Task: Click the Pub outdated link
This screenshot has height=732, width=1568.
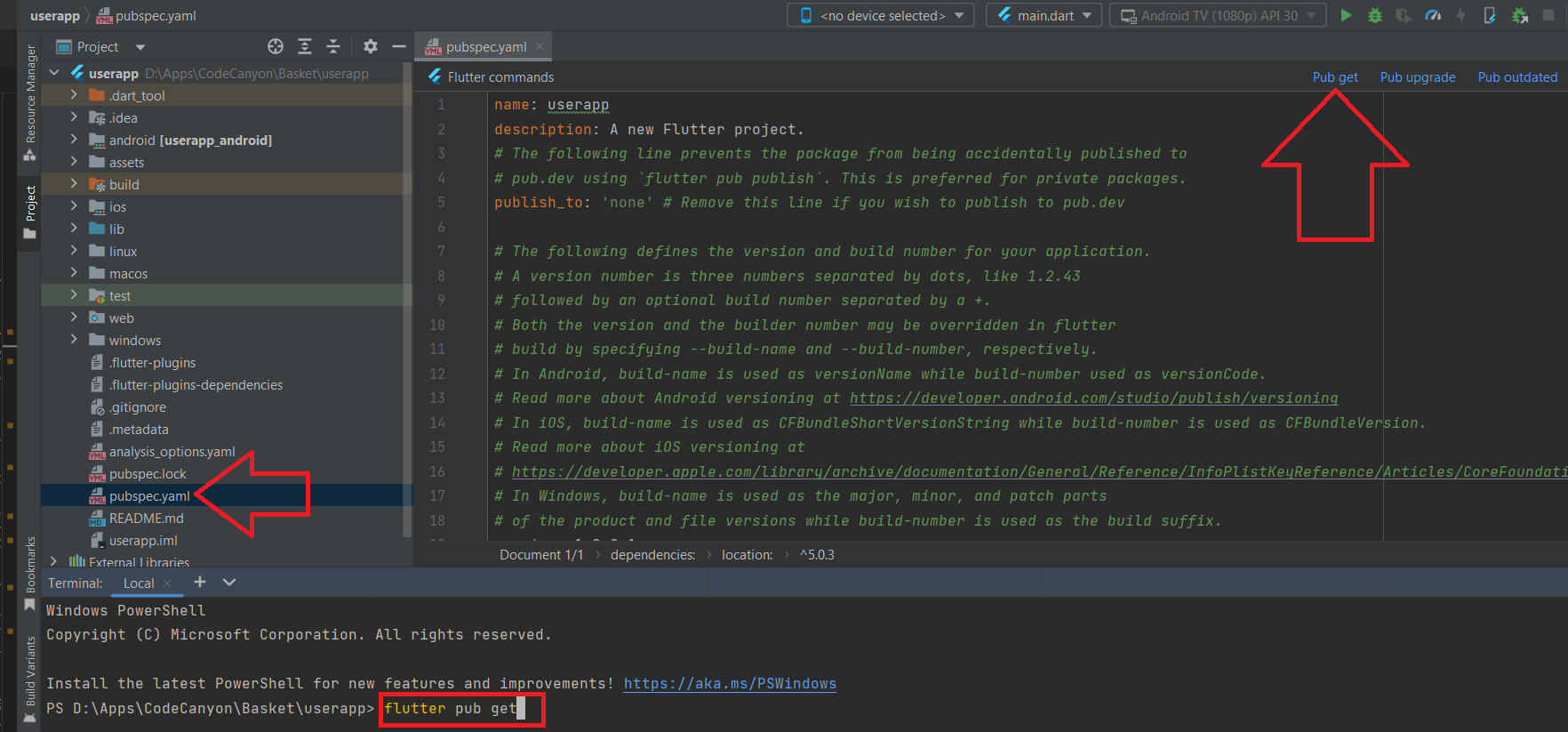Action: click(x=1517, y=77)
